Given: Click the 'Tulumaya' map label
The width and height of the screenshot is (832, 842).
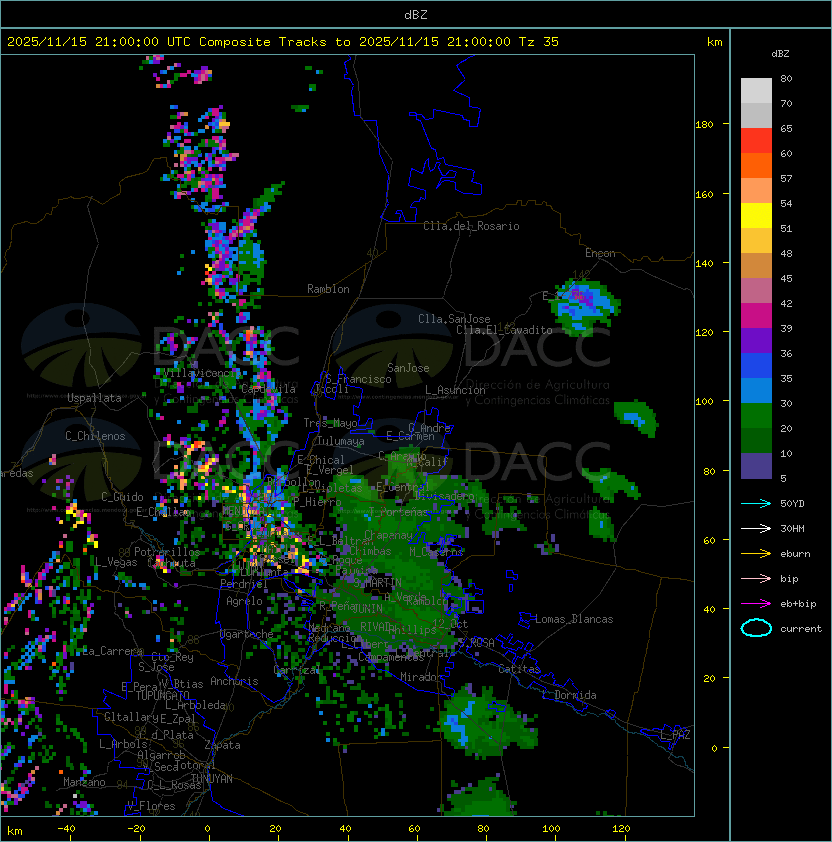Looking at the screenshot, I should point(341,441).
